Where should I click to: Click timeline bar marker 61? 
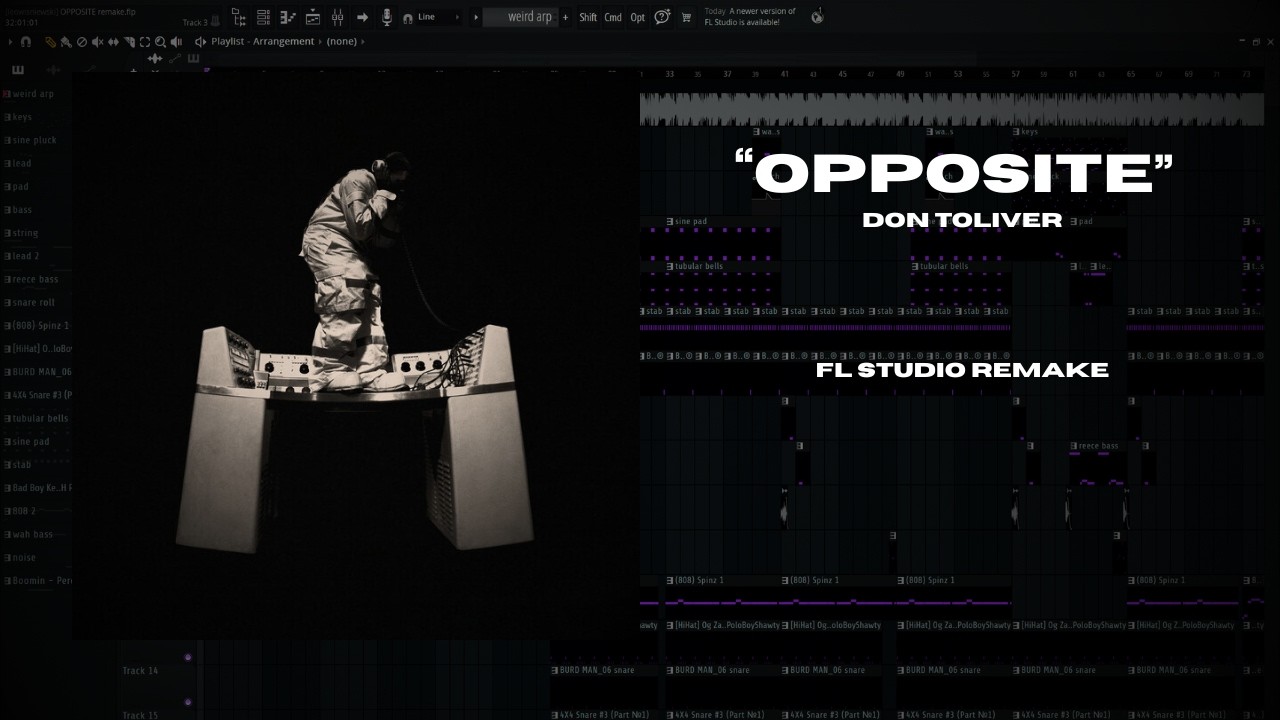pyautogui.click(x=1073, y=74)
